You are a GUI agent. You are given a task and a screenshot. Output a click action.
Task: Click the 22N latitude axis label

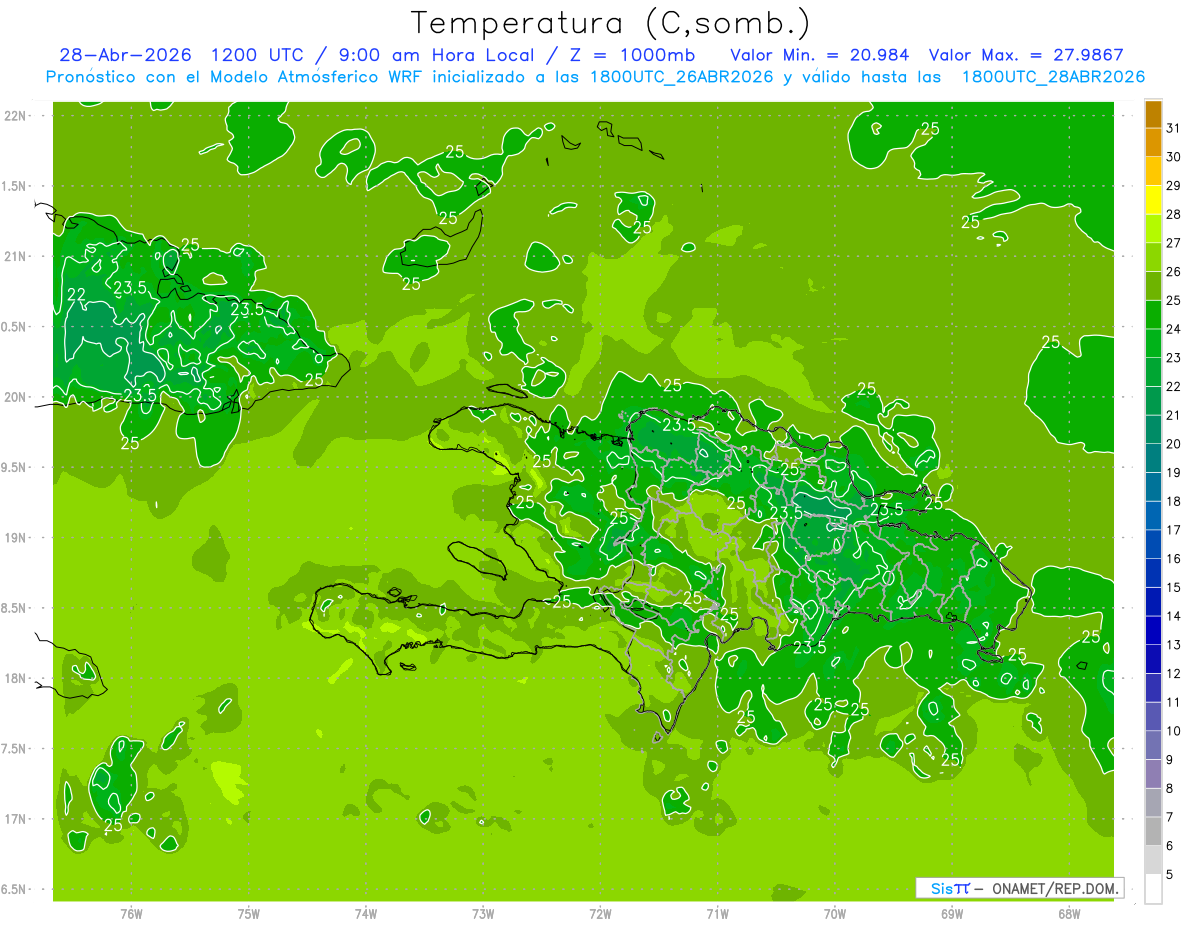click(16, 116)
